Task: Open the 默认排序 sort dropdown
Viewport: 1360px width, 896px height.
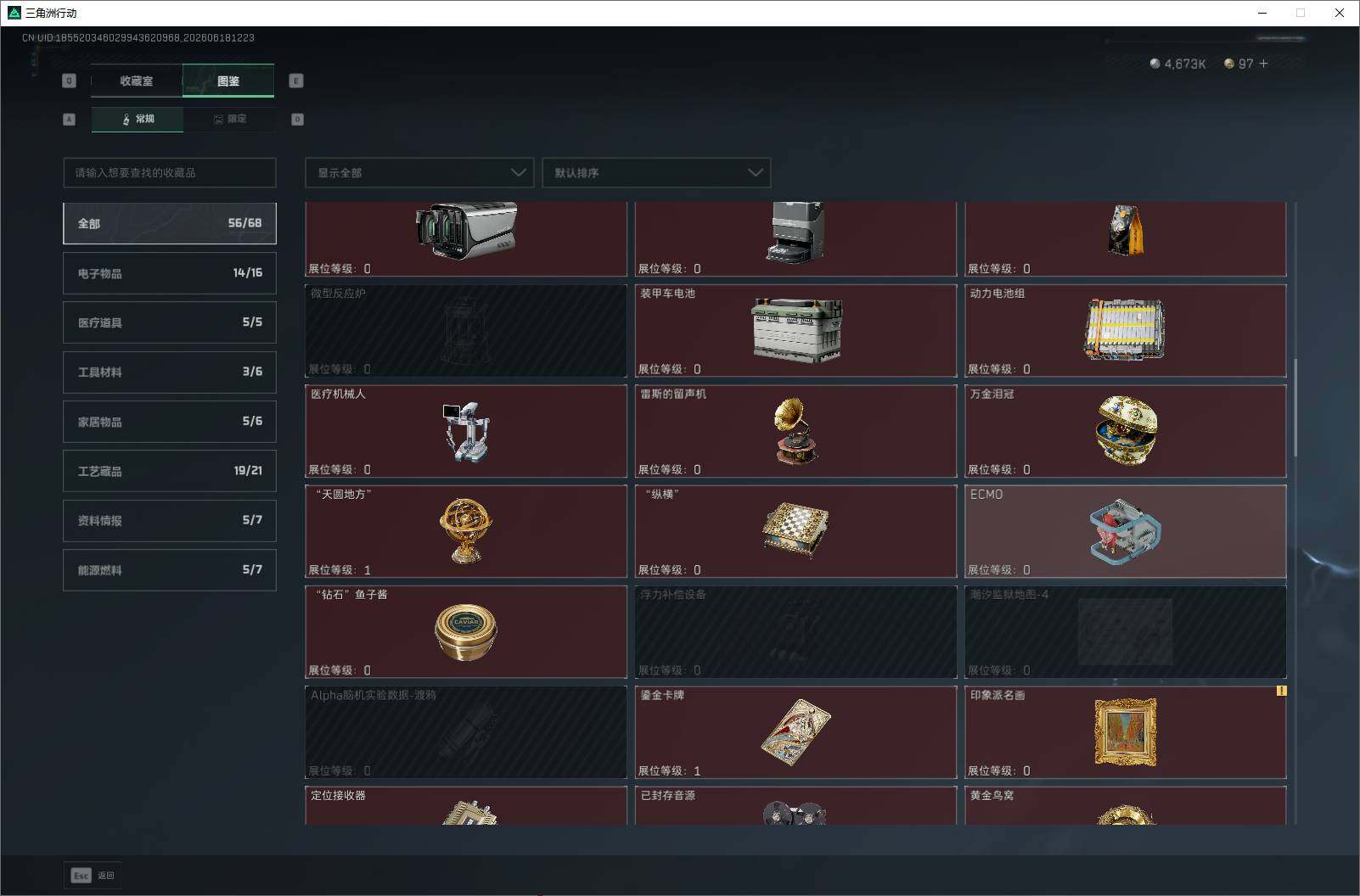Action: (x=656, y=172)
